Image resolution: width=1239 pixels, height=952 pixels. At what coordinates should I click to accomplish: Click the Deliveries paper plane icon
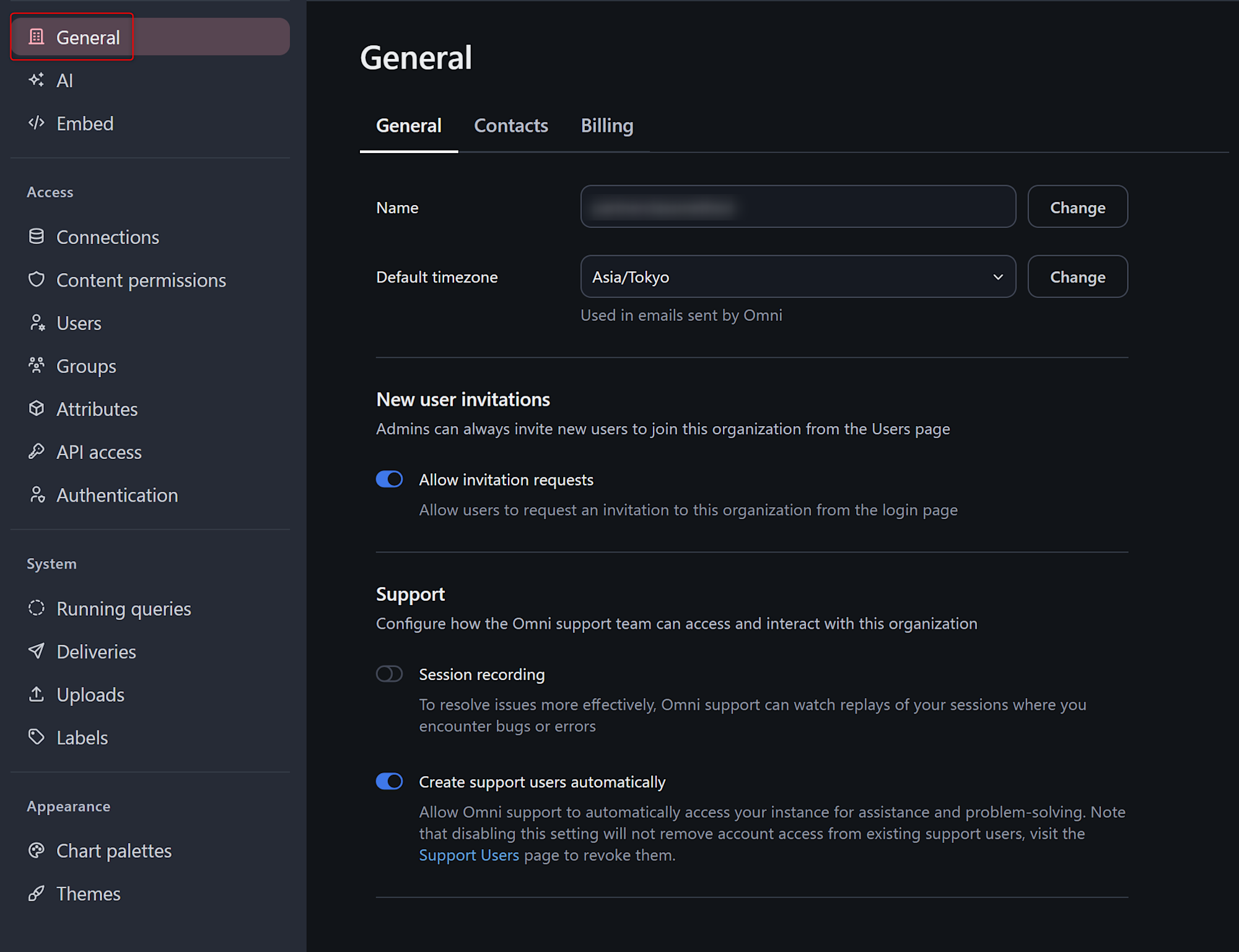click(x=37, y=651)
